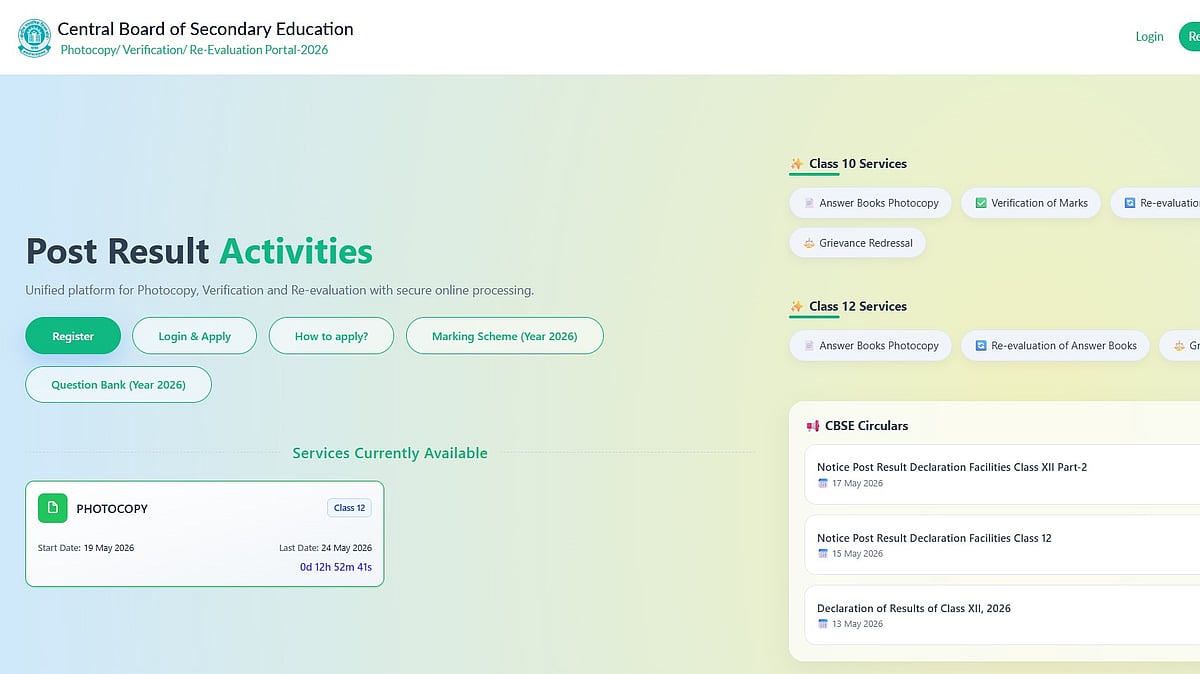Screen dimensions: 1200x674
Task: Select Class 10 Grievance Redressal service
Action: [857, 243]
